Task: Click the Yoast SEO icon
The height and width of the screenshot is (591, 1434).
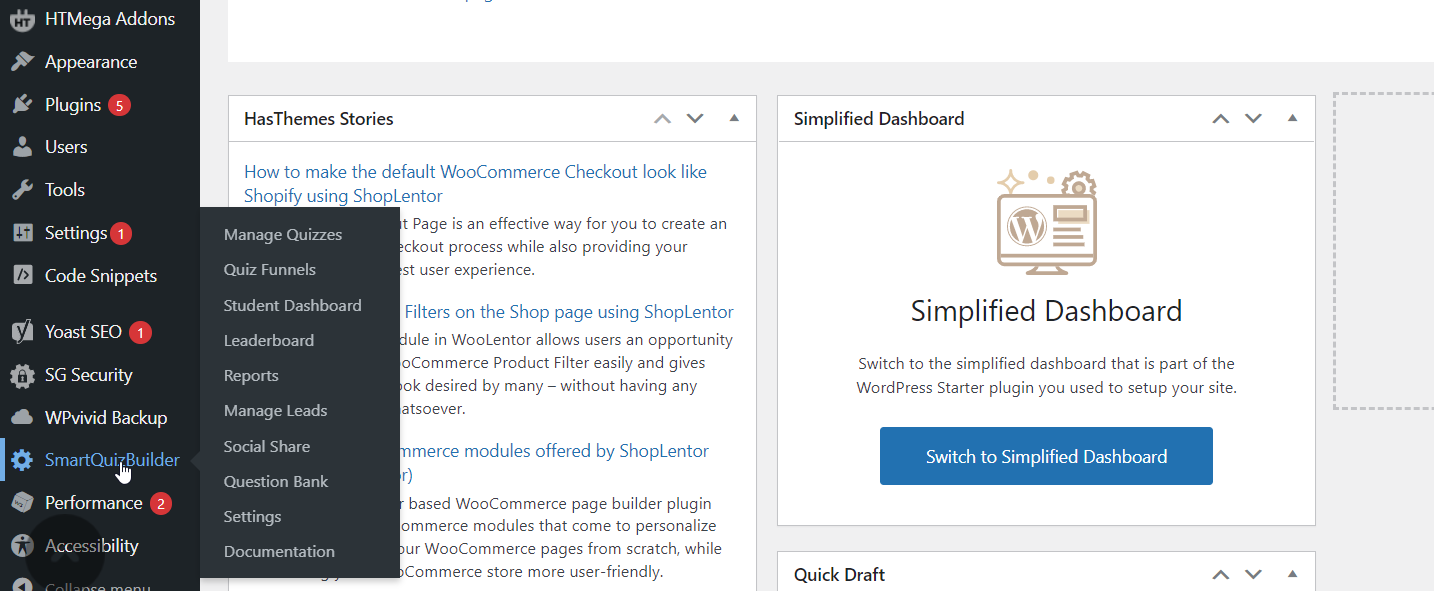Action: [22, 332]
